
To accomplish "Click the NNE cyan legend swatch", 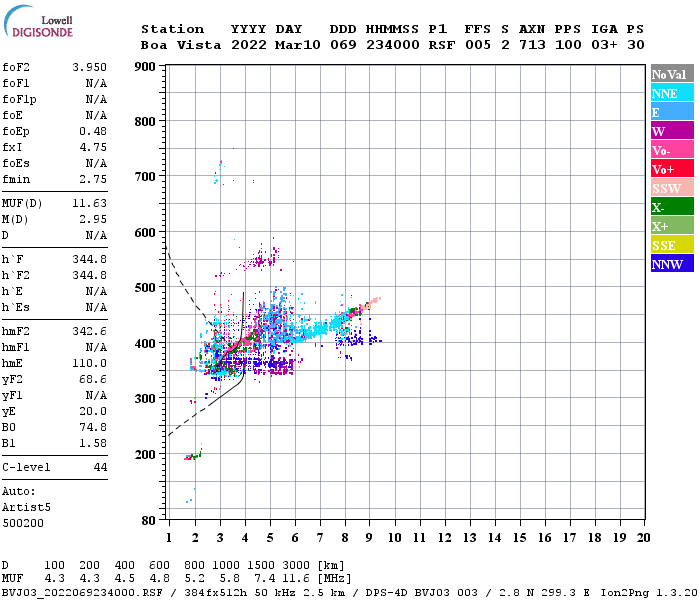I will pos(672,93).
